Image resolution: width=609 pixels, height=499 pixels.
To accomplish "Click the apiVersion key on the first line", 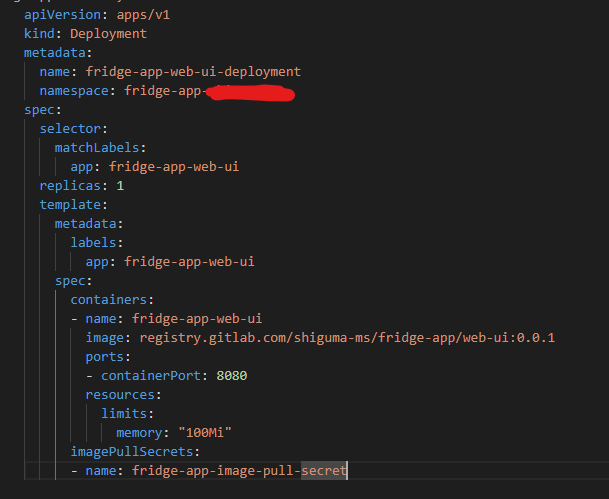I will point(58,15).
